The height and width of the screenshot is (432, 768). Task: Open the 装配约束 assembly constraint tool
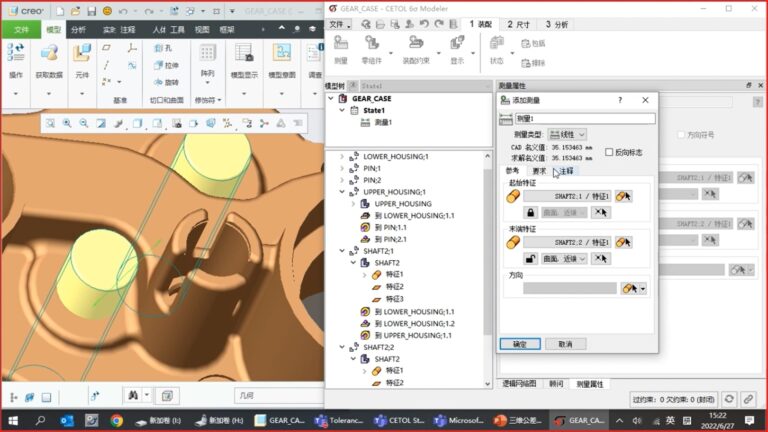[416, 50]
